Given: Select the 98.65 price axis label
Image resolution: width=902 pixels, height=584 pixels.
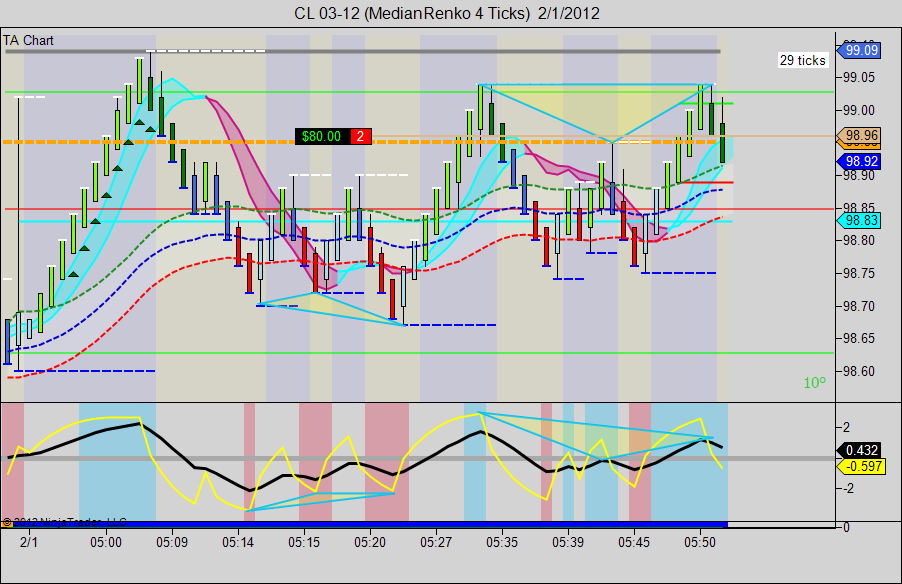Looking at the screenshot, I should pyautogui.click(x=858, y=338).
